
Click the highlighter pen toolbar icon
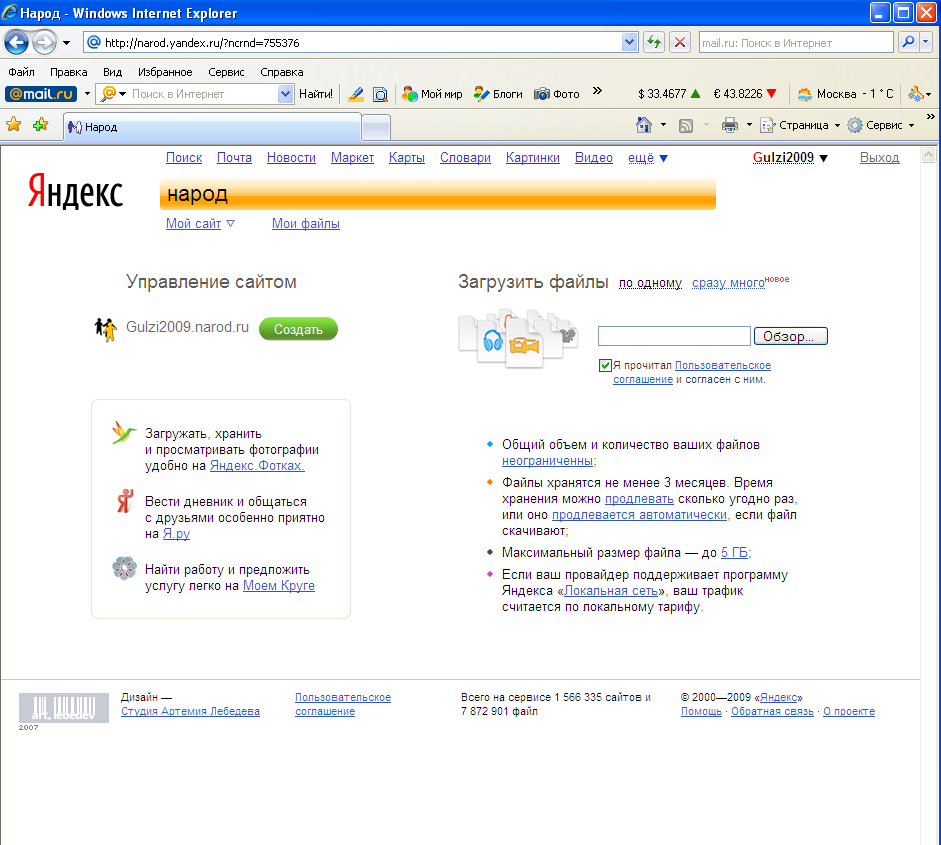[356, 94]
